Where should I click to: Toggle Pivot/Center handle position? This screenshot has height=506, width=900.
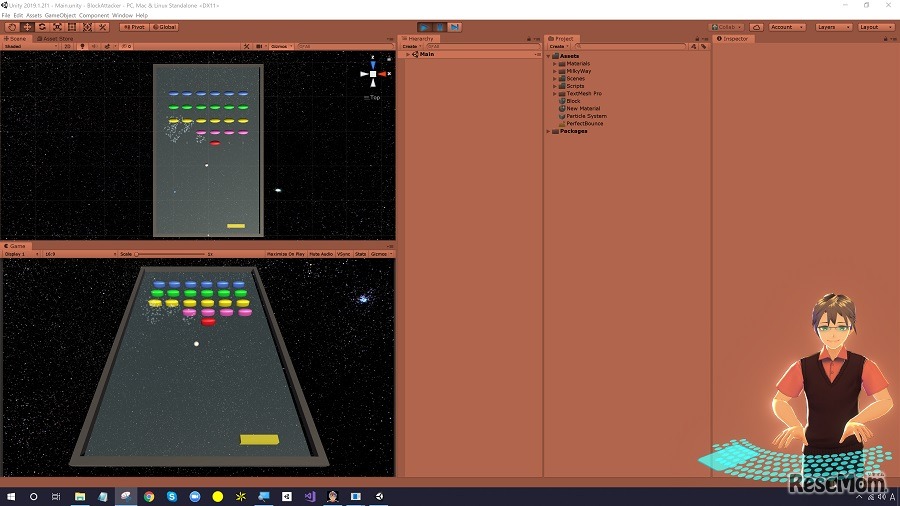coord(134,27)
